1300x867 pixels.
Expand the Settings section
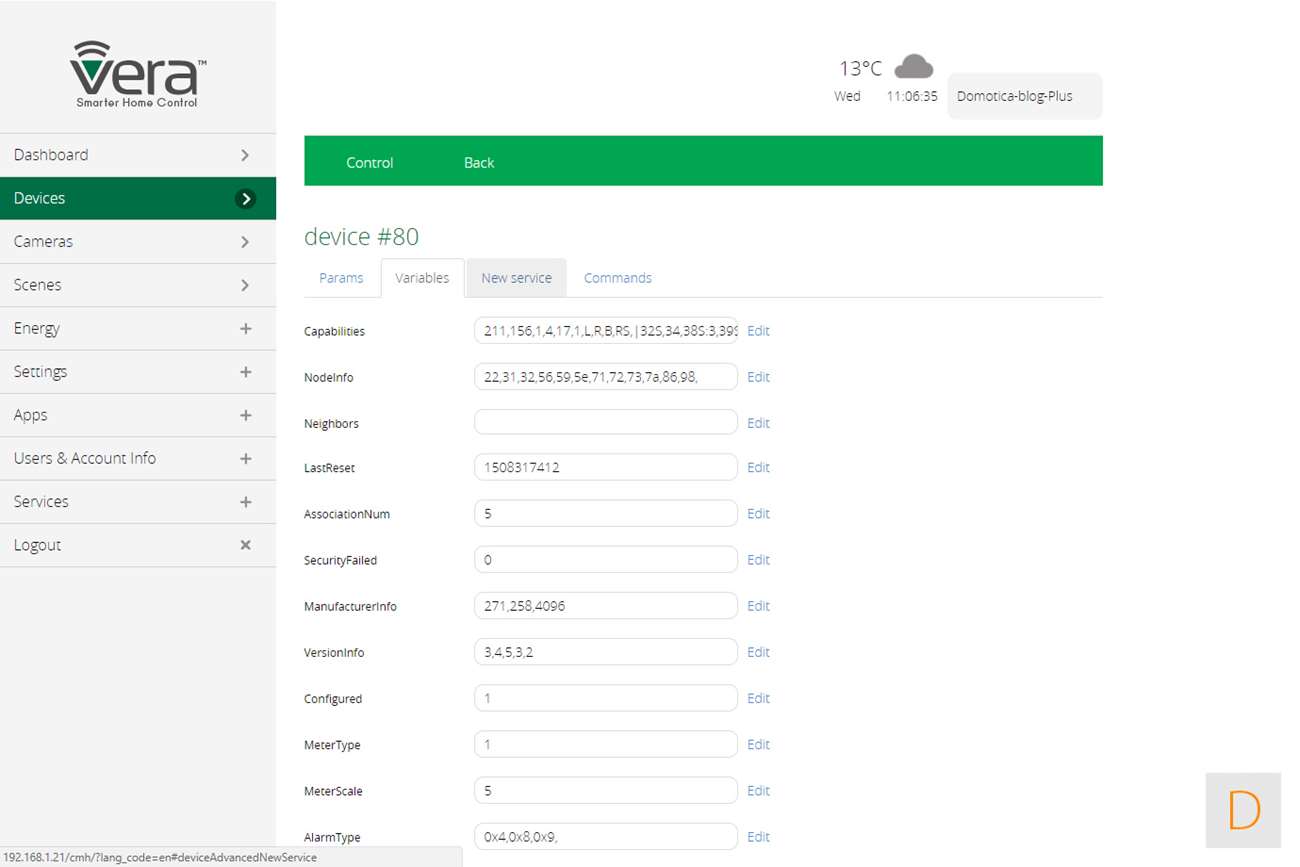[x=245, y=372]
